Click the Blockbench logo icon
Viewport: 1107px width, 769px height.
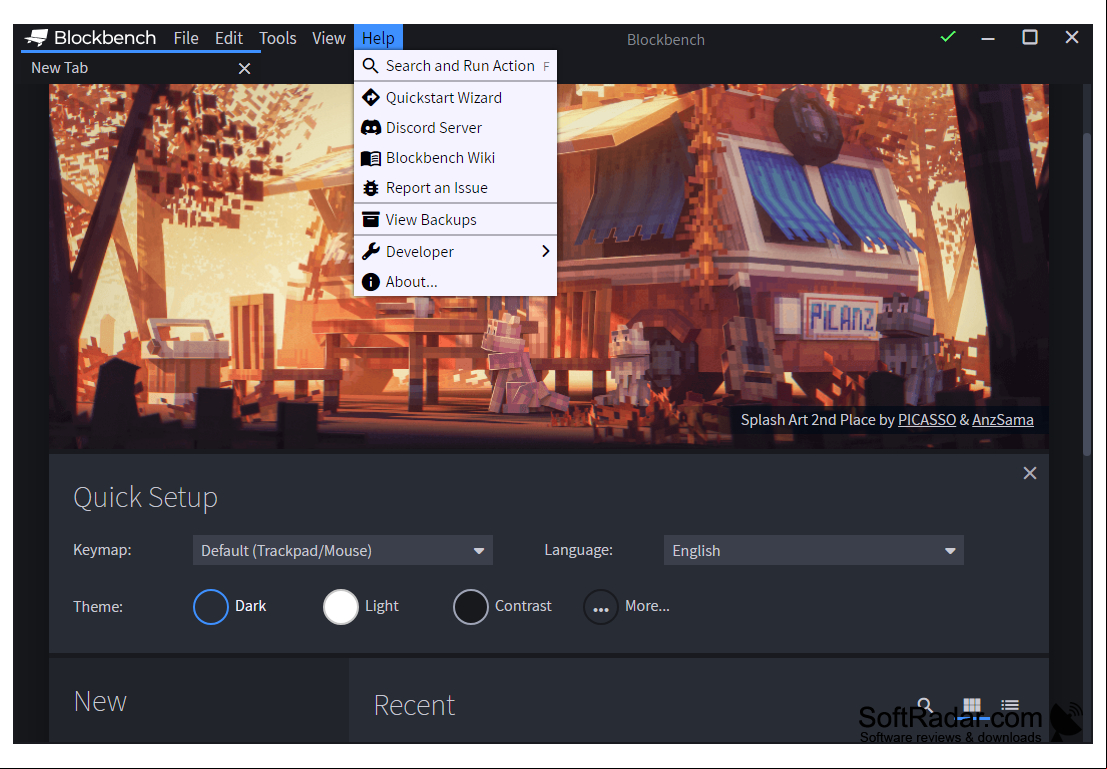[x=36, y=37]
